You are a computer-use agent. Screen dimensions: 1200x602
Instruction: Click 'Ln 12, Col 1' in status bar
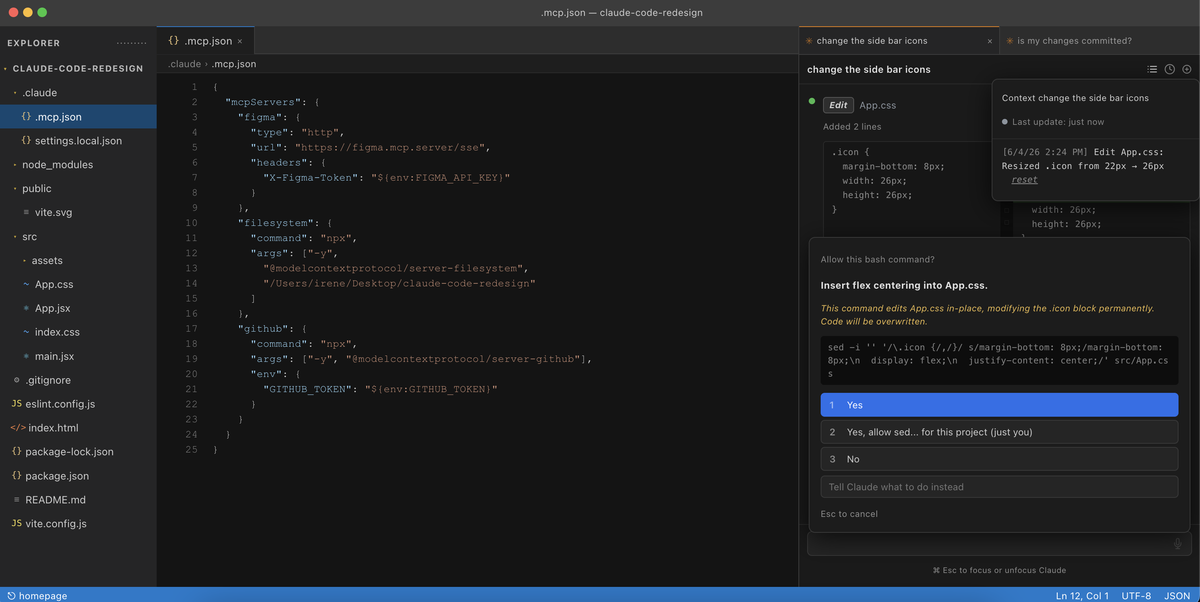coord(1082,595)
